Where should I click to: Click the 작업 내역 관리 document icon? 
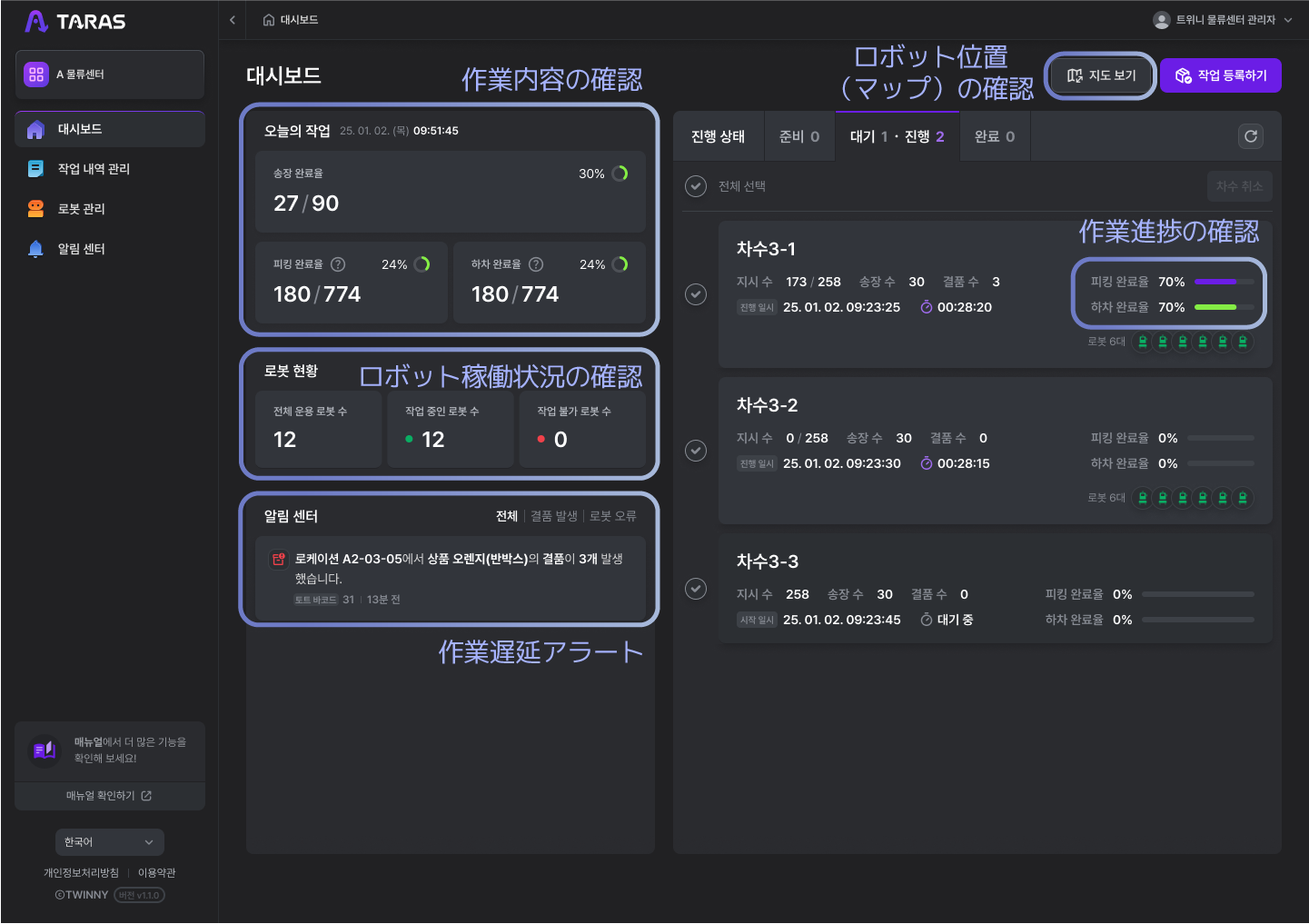35,169
